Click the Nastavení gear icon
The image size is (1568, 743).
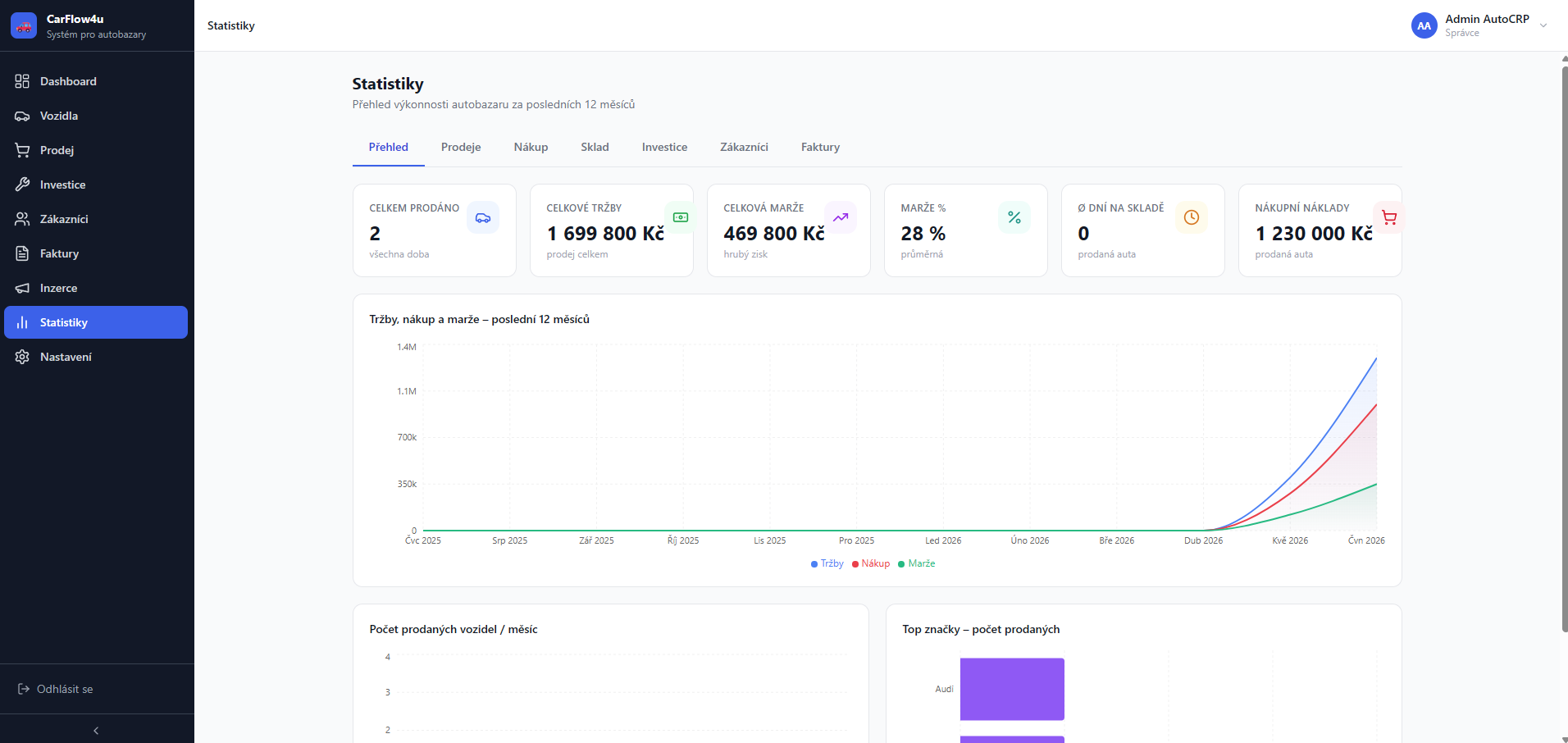22,357
